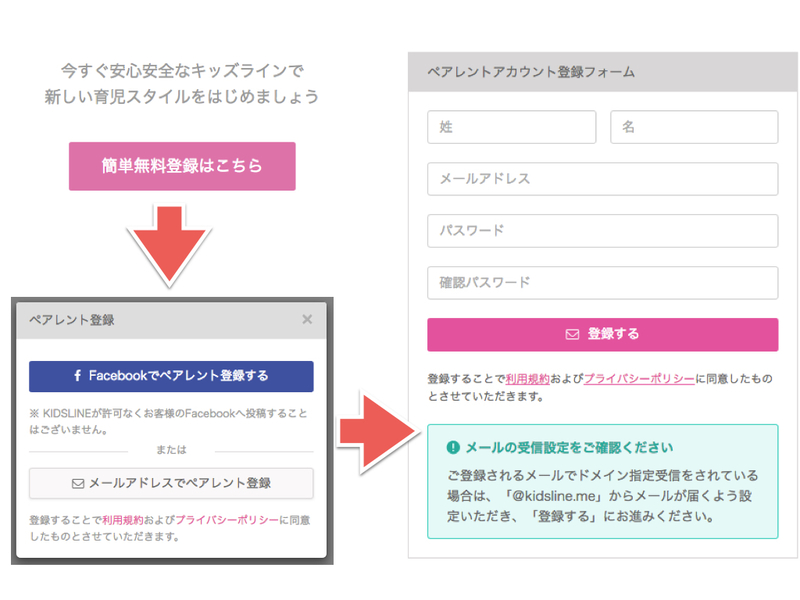Choose Facebookでペアレント登録する

coord(171,377)
